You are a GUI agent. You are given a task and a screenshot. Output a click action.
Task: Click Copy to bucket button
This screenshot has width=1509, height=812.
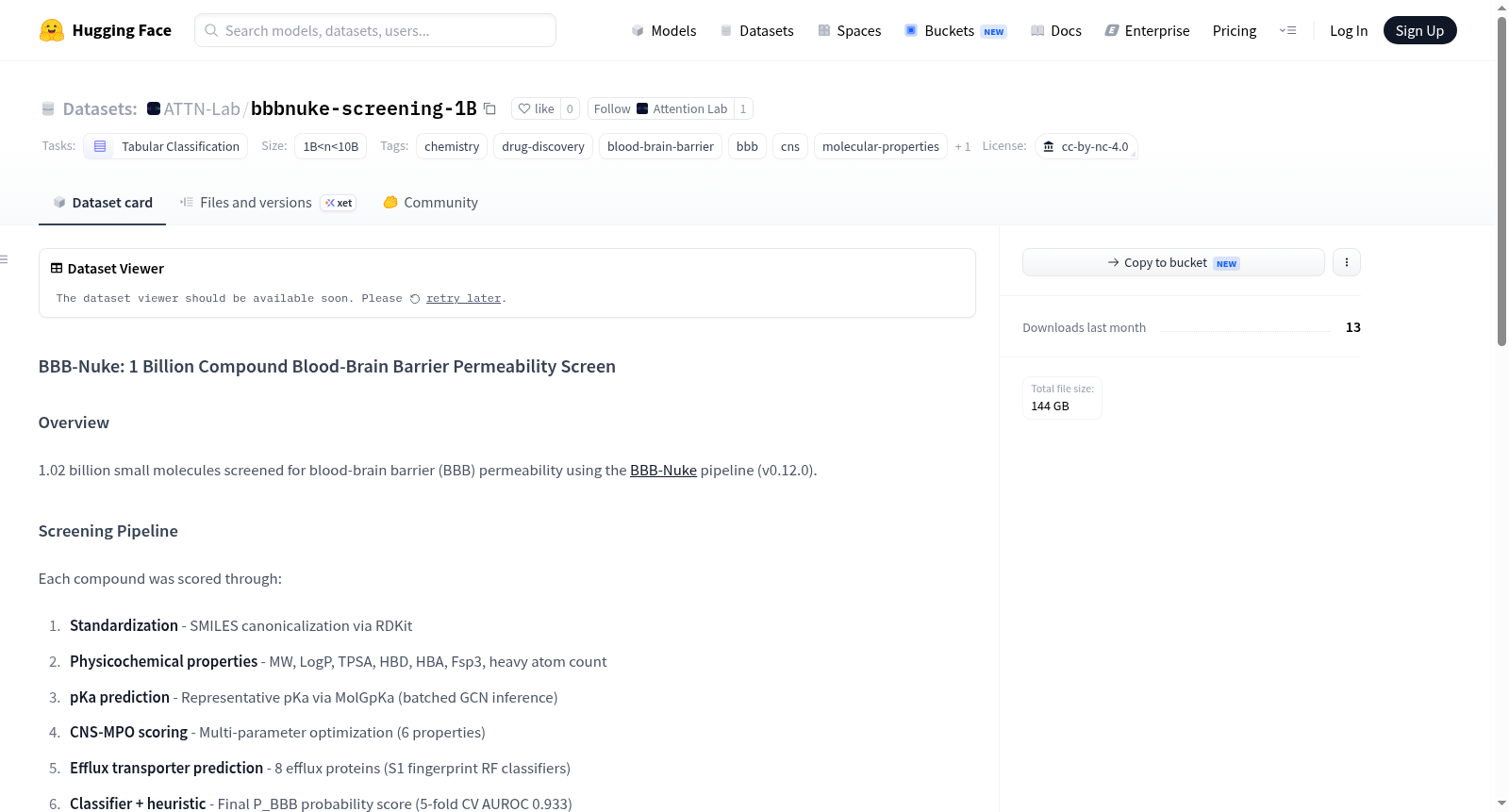pyautogui.click(x=1173, y=262)
